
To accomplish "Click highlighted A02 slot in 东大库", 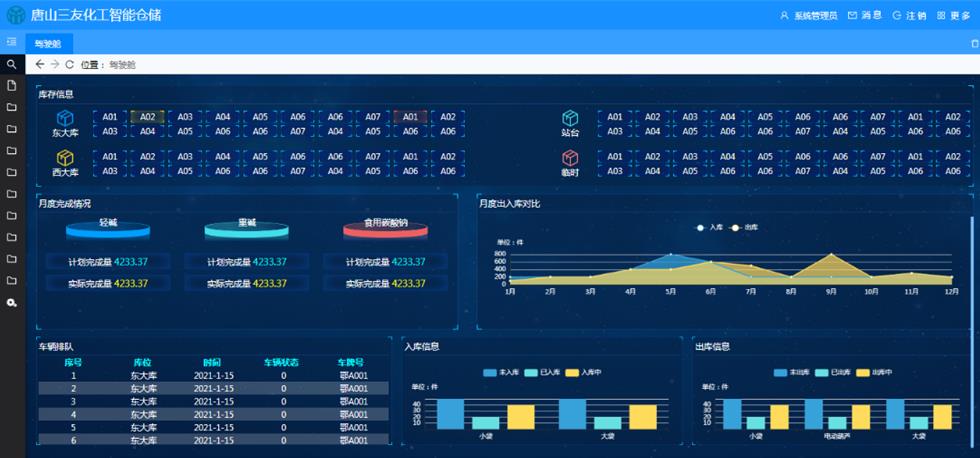I will point(147,117).
